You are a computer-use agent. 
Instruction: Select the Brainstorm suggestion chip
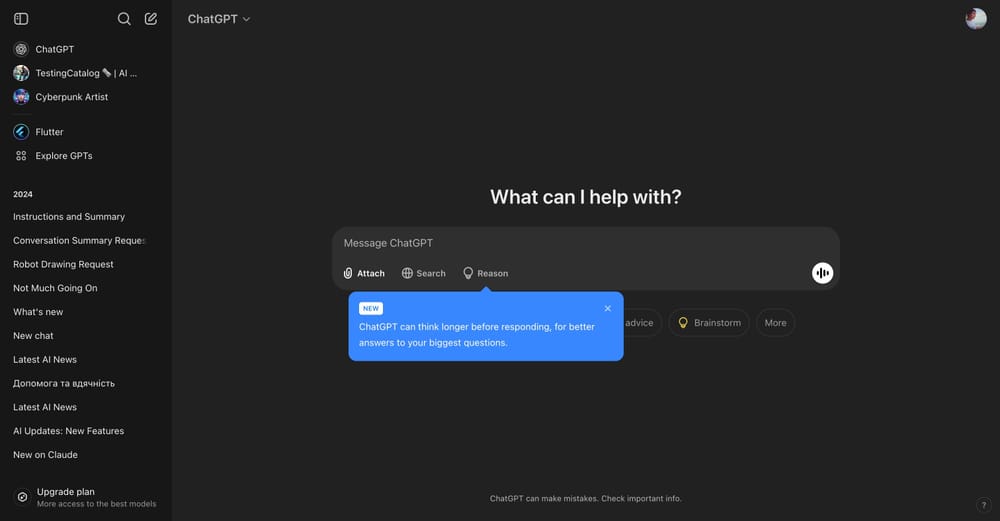point(709,323)
